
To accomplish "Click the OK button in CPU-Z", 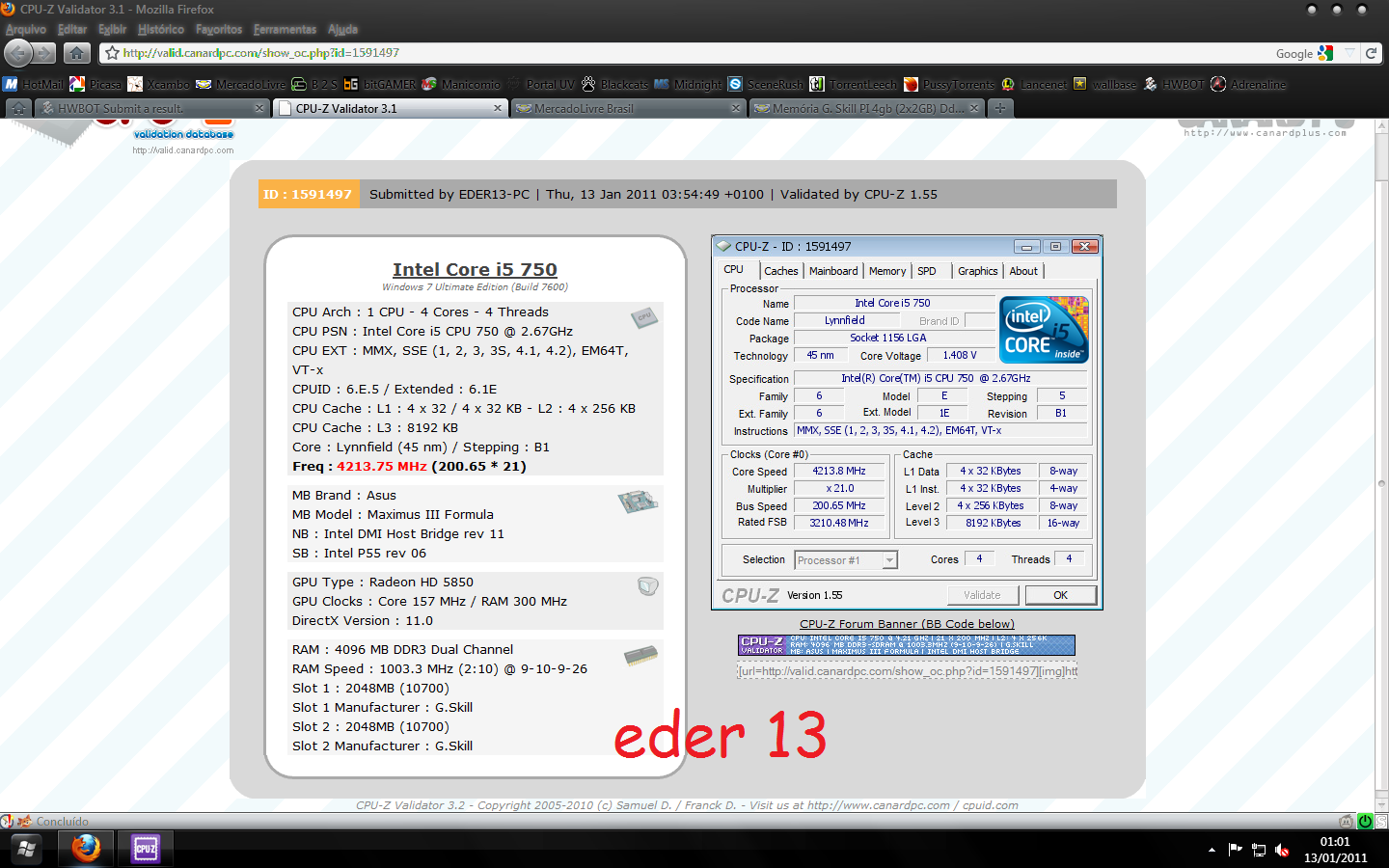I will tap(1060, 595).
